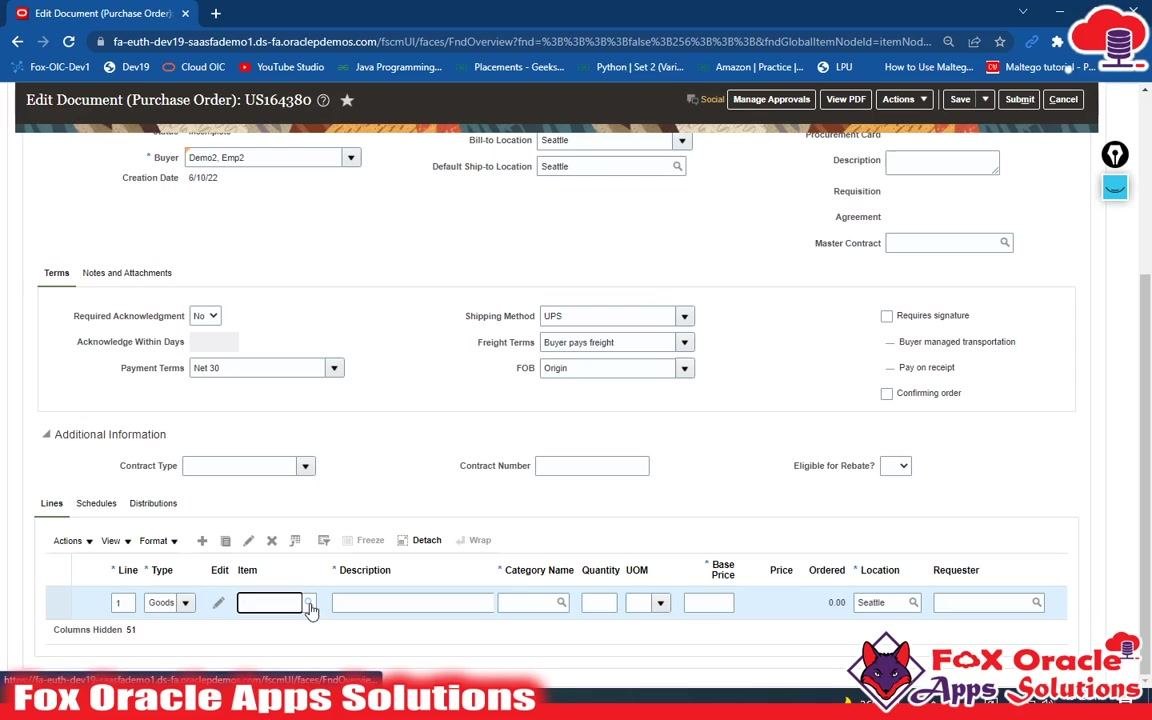Click Base Price input field
This screenshot has height=720, width=1152.
click(709, 602)
